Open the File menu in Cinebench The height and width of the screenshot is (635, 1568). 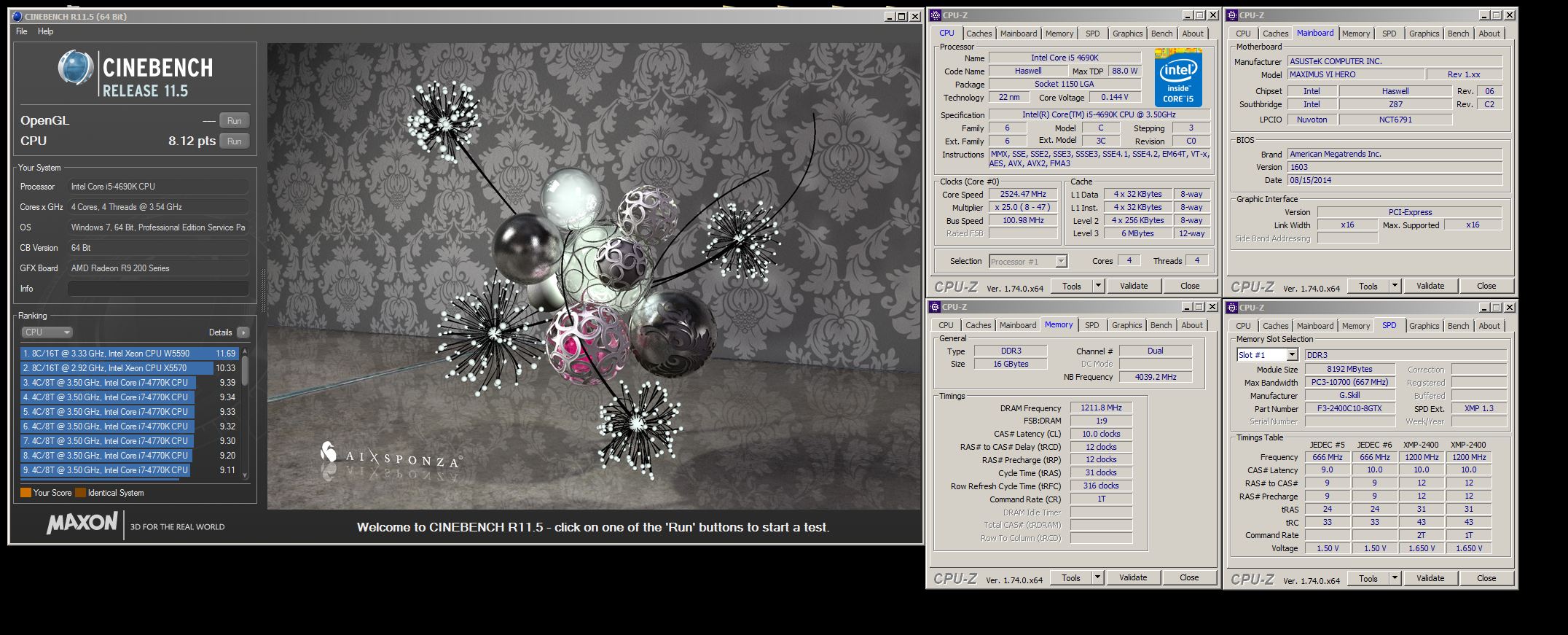coord(22,31)
